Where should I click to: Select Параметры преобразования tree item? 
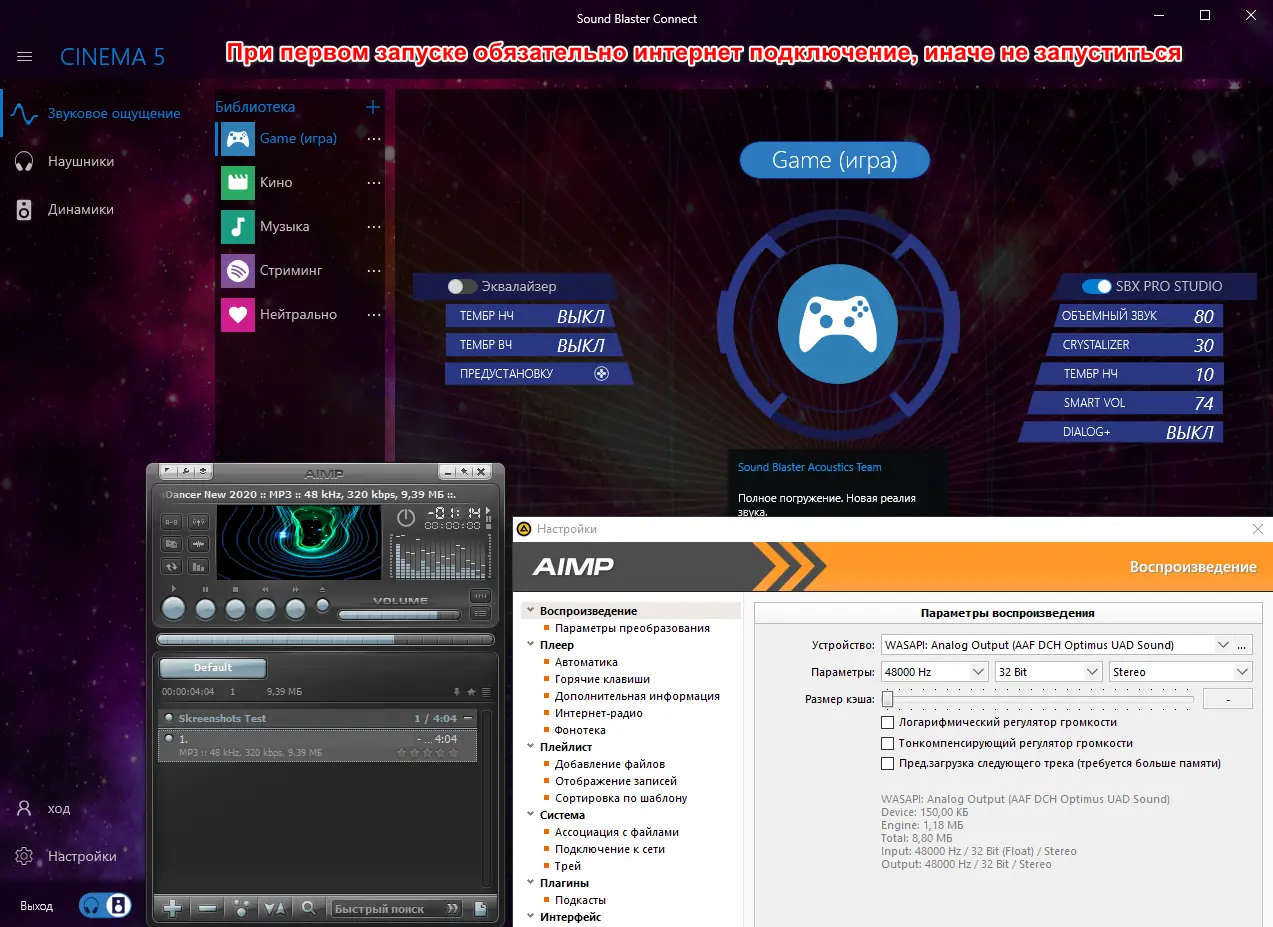632,628
